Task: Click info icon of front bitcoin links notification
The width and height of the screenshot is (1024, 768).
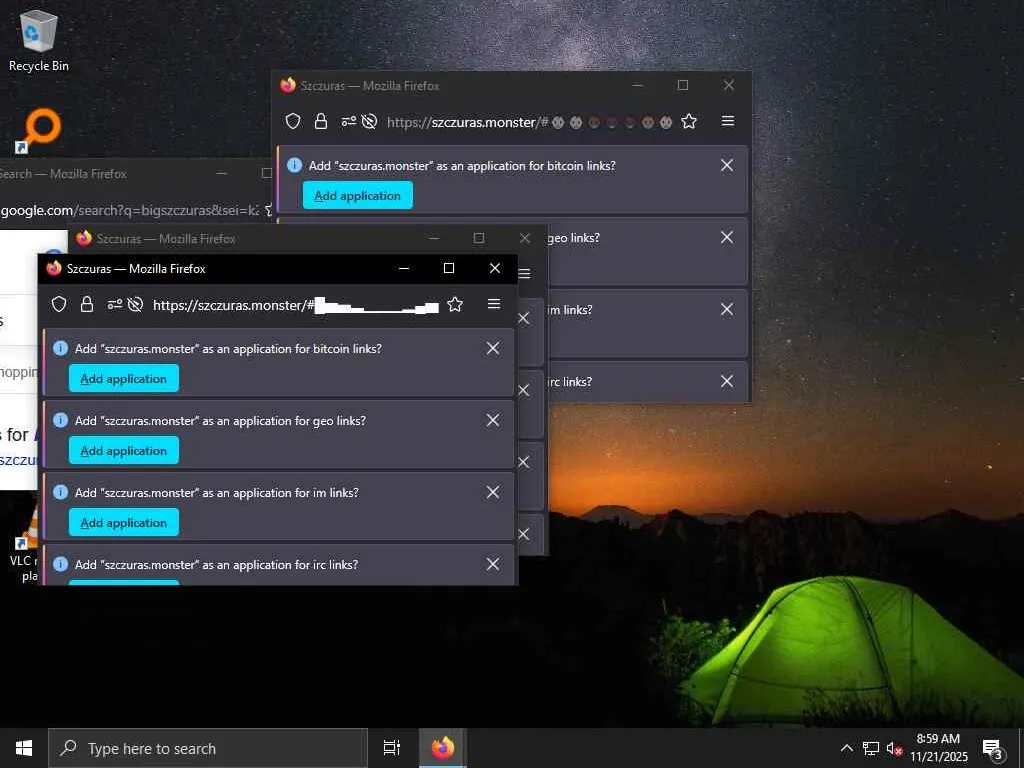Action: (x=60, y=348)
